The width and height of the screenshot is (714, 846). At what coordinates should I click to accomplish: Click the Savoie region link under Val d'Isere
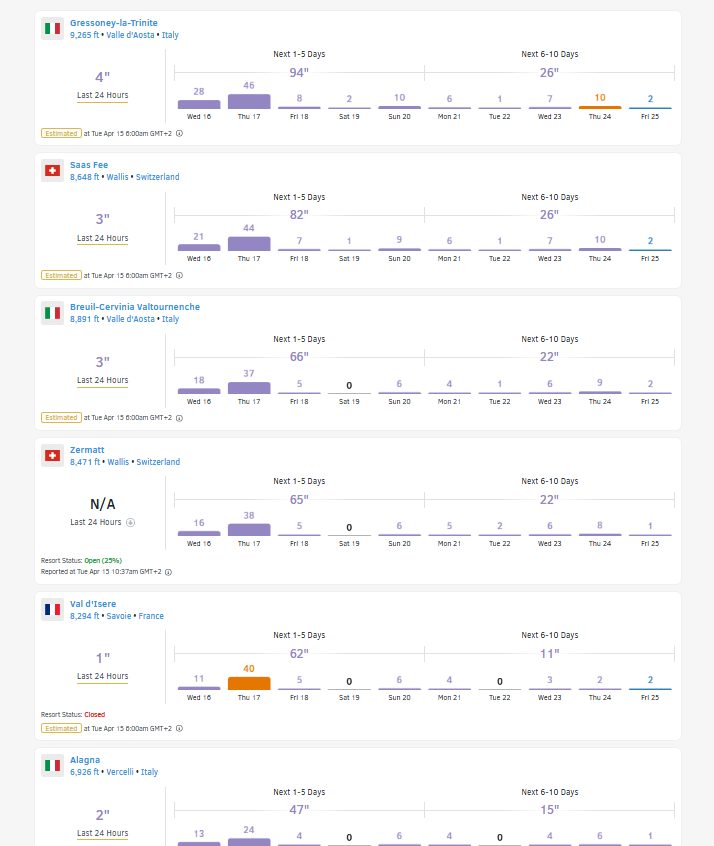pyautogui.click(x=120, y=616)
